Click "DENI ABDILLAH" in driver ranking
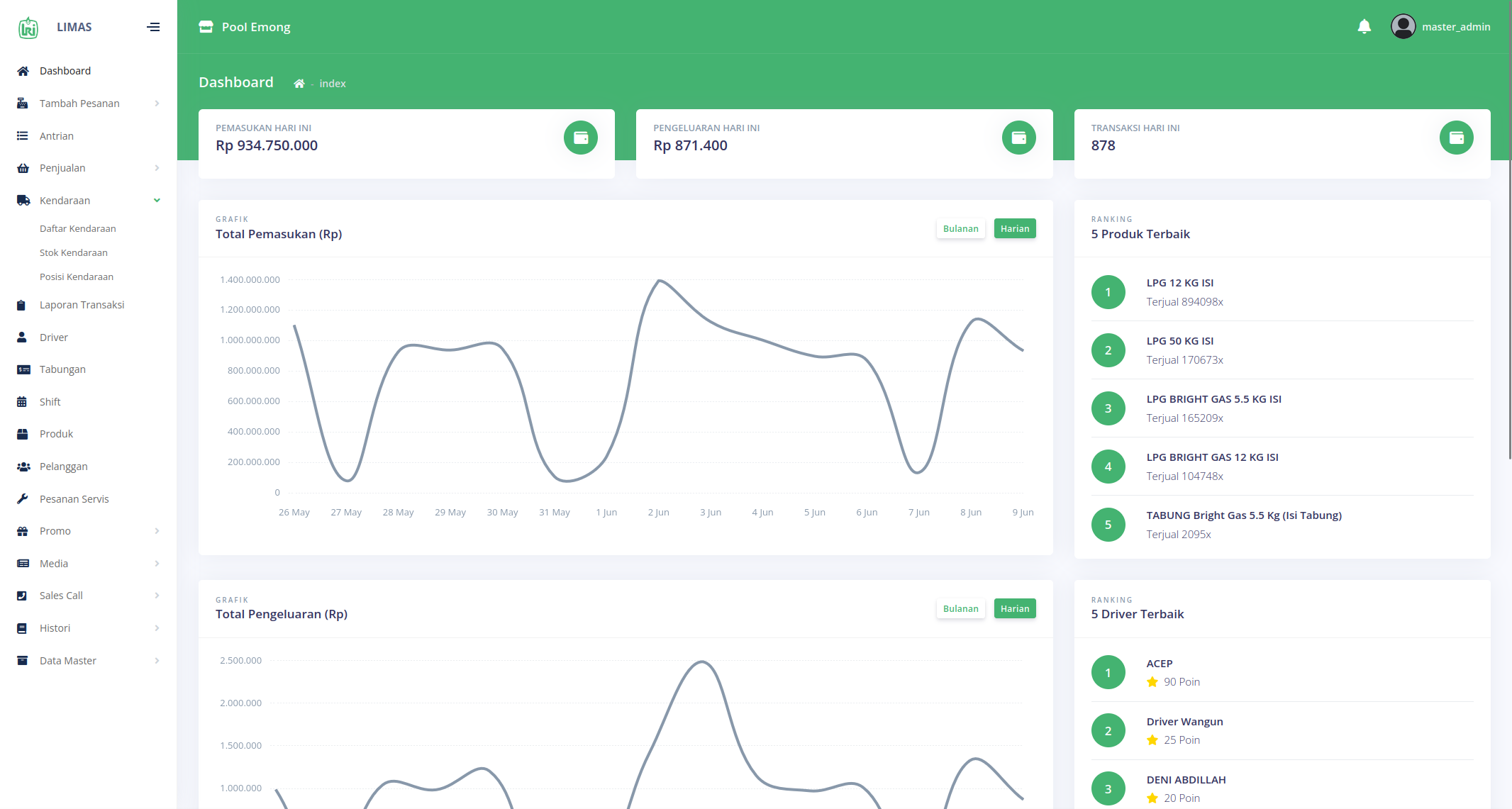Image resolution: width=1512 pixels, height=809 pixels. (1186, 780)
